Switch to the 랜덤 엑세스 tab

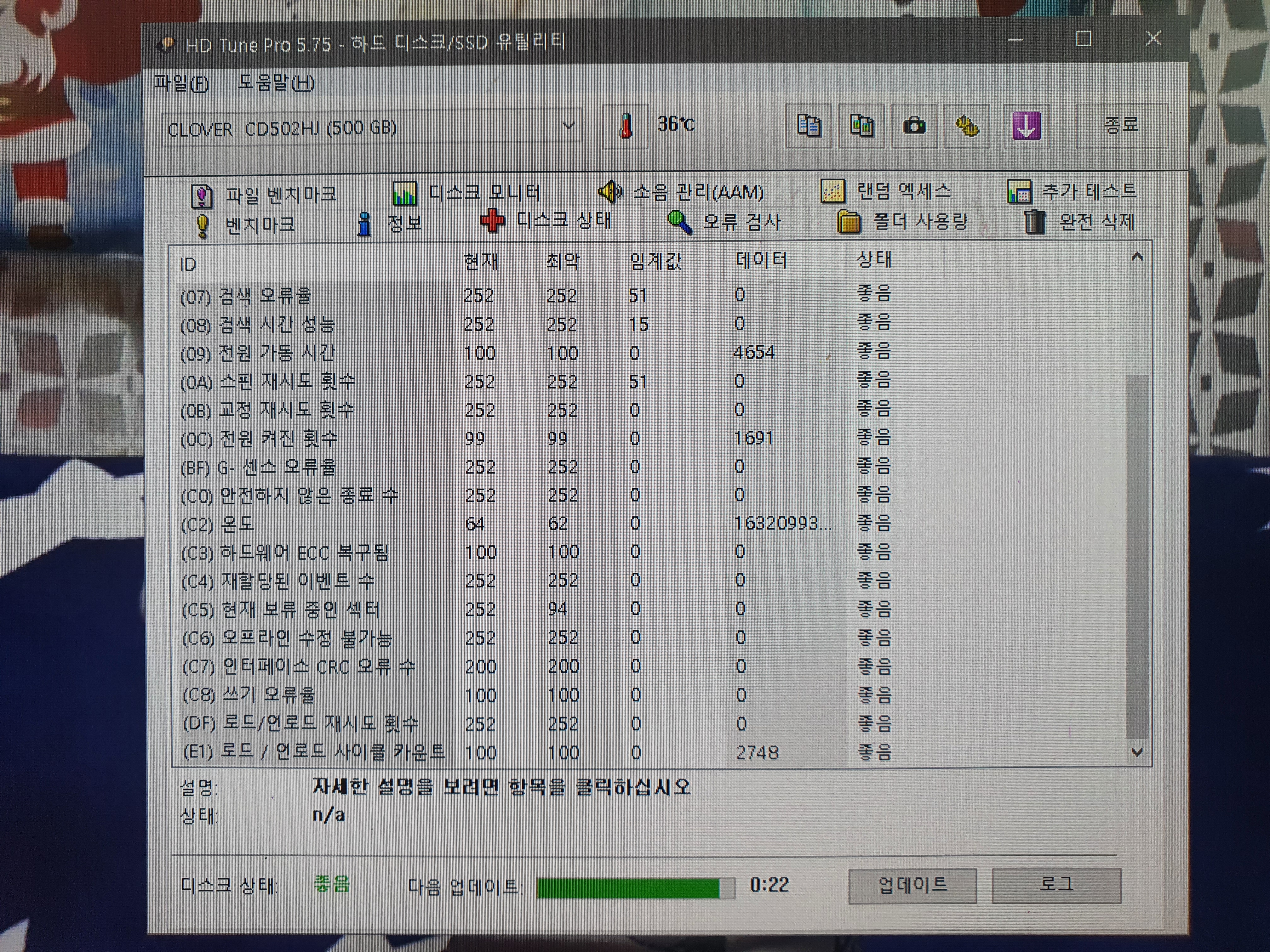pyautogui.click(x=886, y=190)
